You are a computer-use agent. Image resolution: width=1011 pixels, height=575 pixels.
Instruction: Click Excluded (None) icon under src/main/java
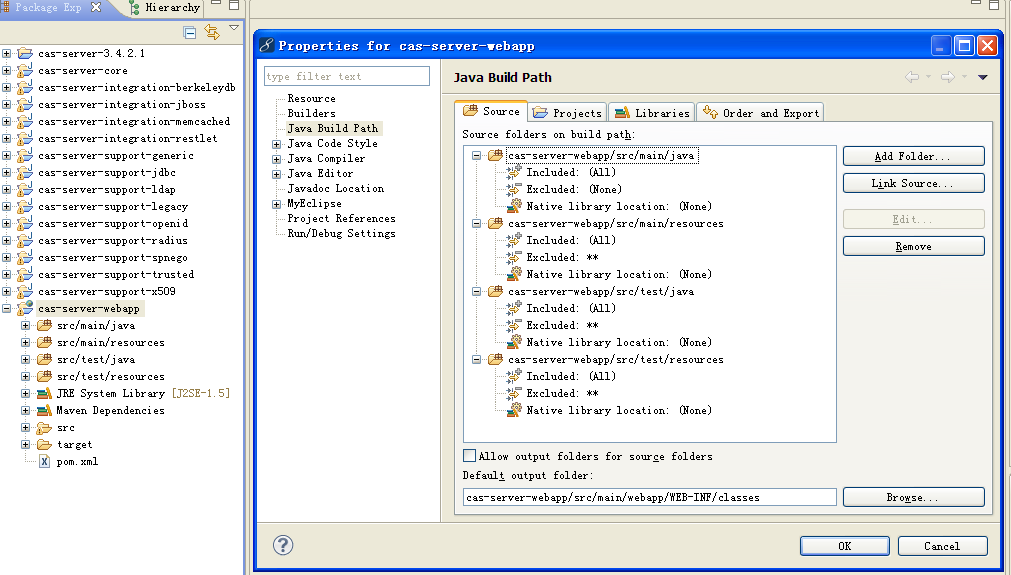pyautogui.click(x=514, y=189)
